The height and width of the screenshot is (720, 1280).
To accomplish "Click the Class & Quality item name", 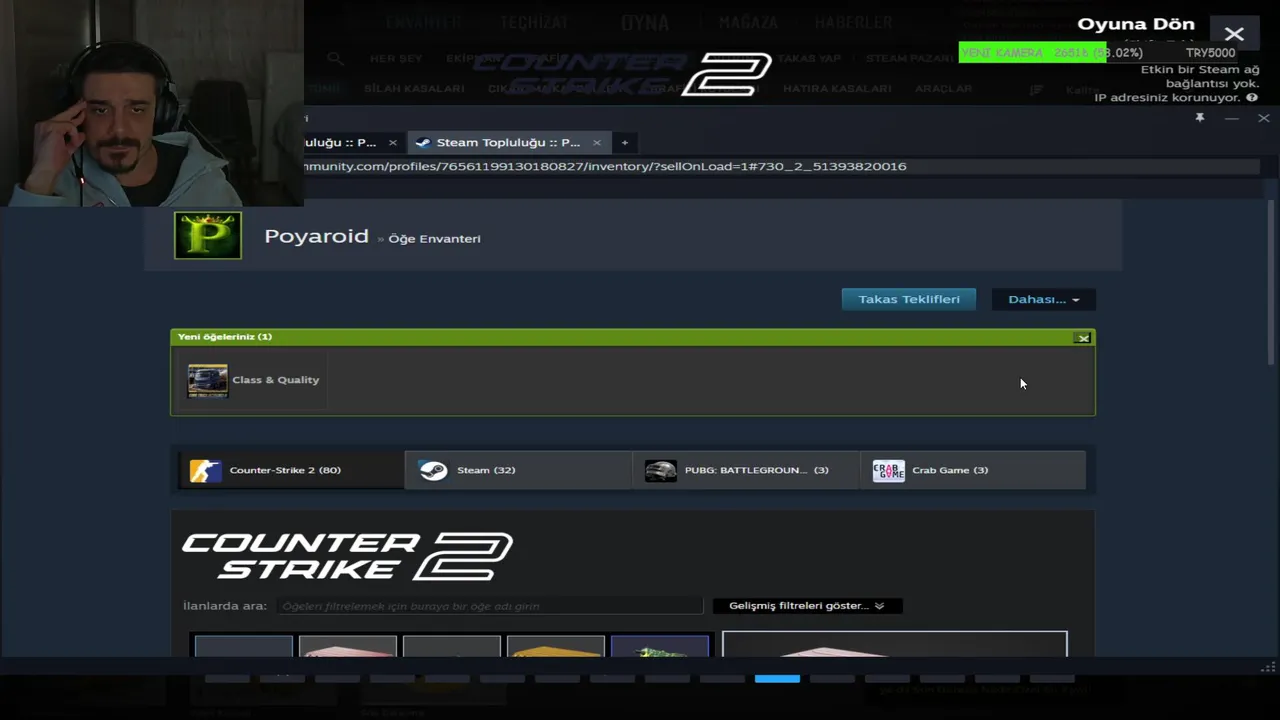I will point(275,380).
